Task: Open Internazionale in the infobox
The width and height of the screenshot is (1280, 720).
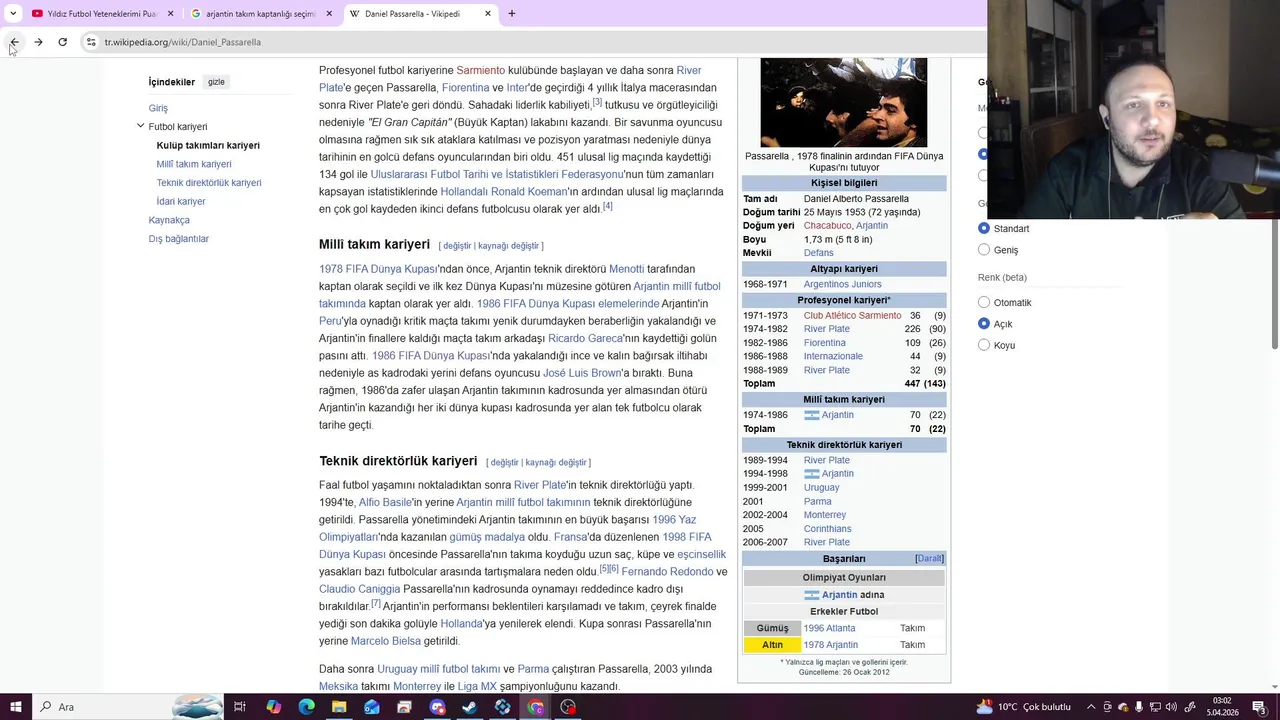Action: pyautogui.click(x=833, y=356)
